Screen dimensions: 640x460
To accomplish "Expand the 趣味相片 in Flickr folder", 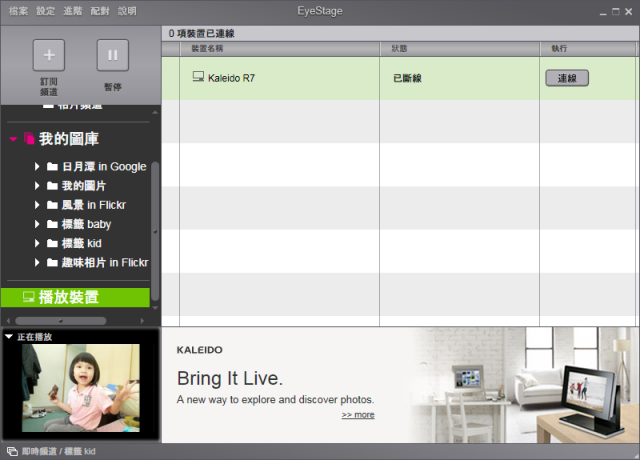I will pyautogui.click(x=37, y=262).
